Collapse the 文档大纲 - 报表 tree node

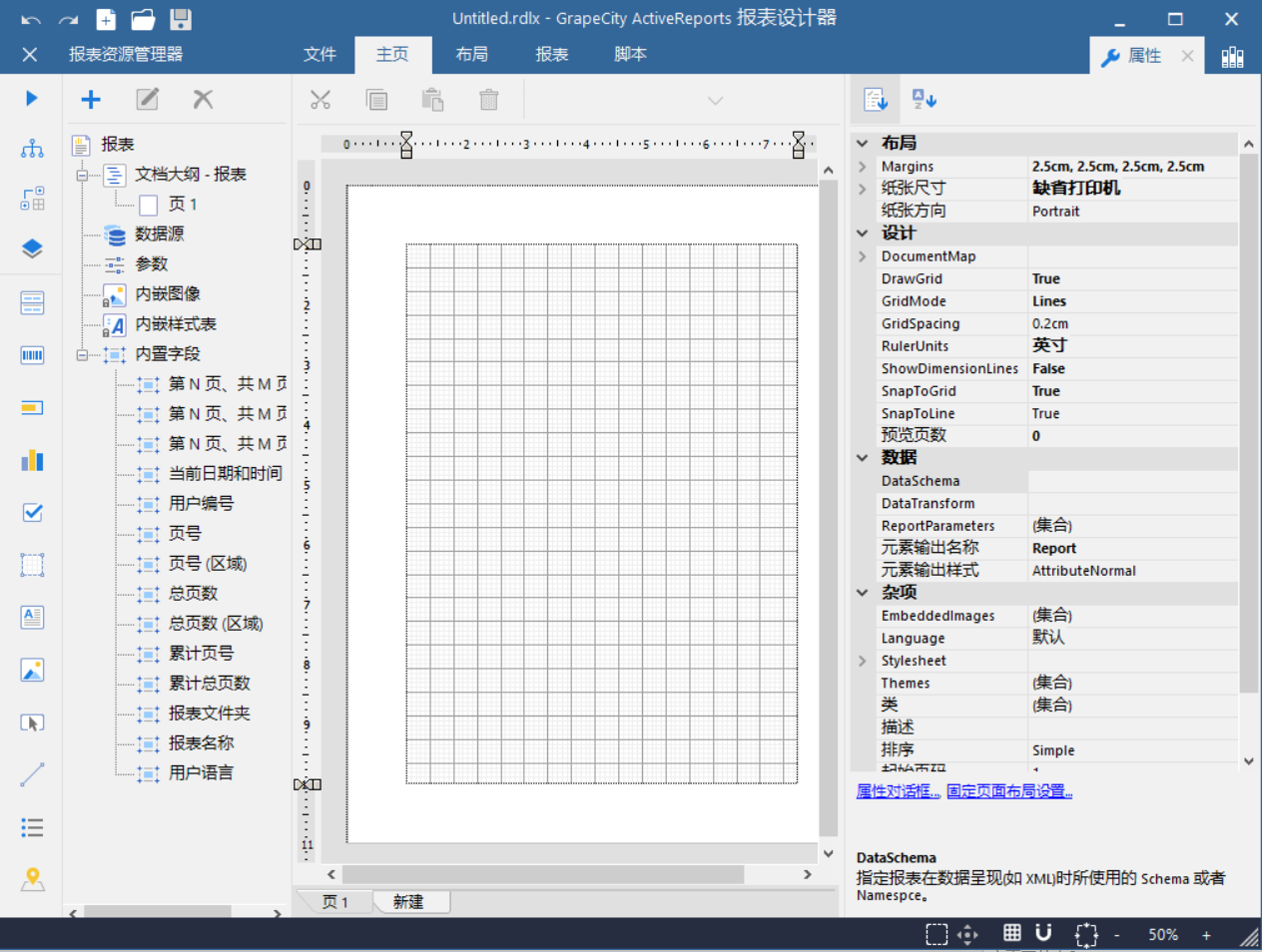point(82,175)
